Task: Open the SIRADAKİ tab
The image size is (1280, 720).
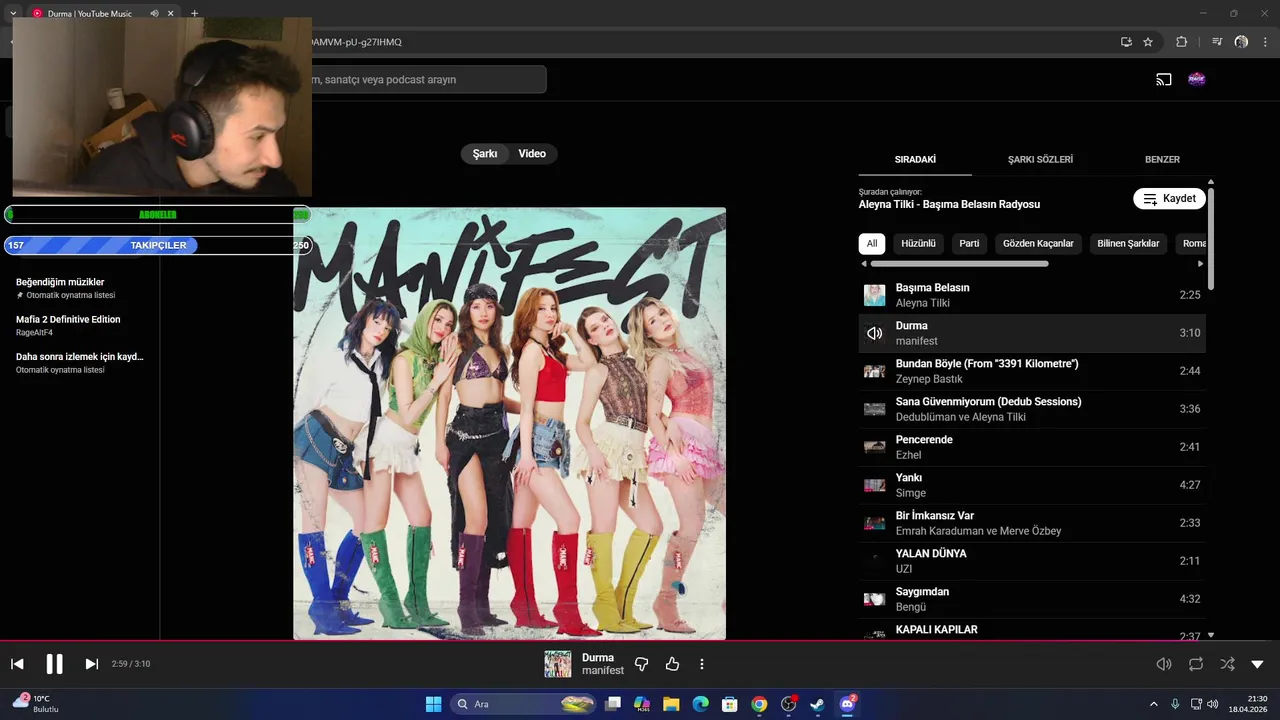Action: (x=915, y=159)
